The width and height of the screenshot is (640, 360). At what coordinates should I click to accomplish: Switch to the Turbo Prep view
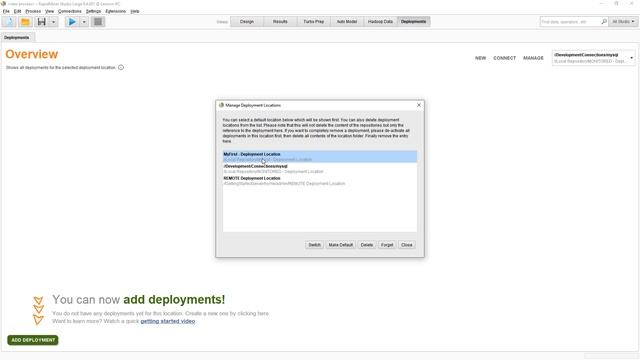click(313, 22)
